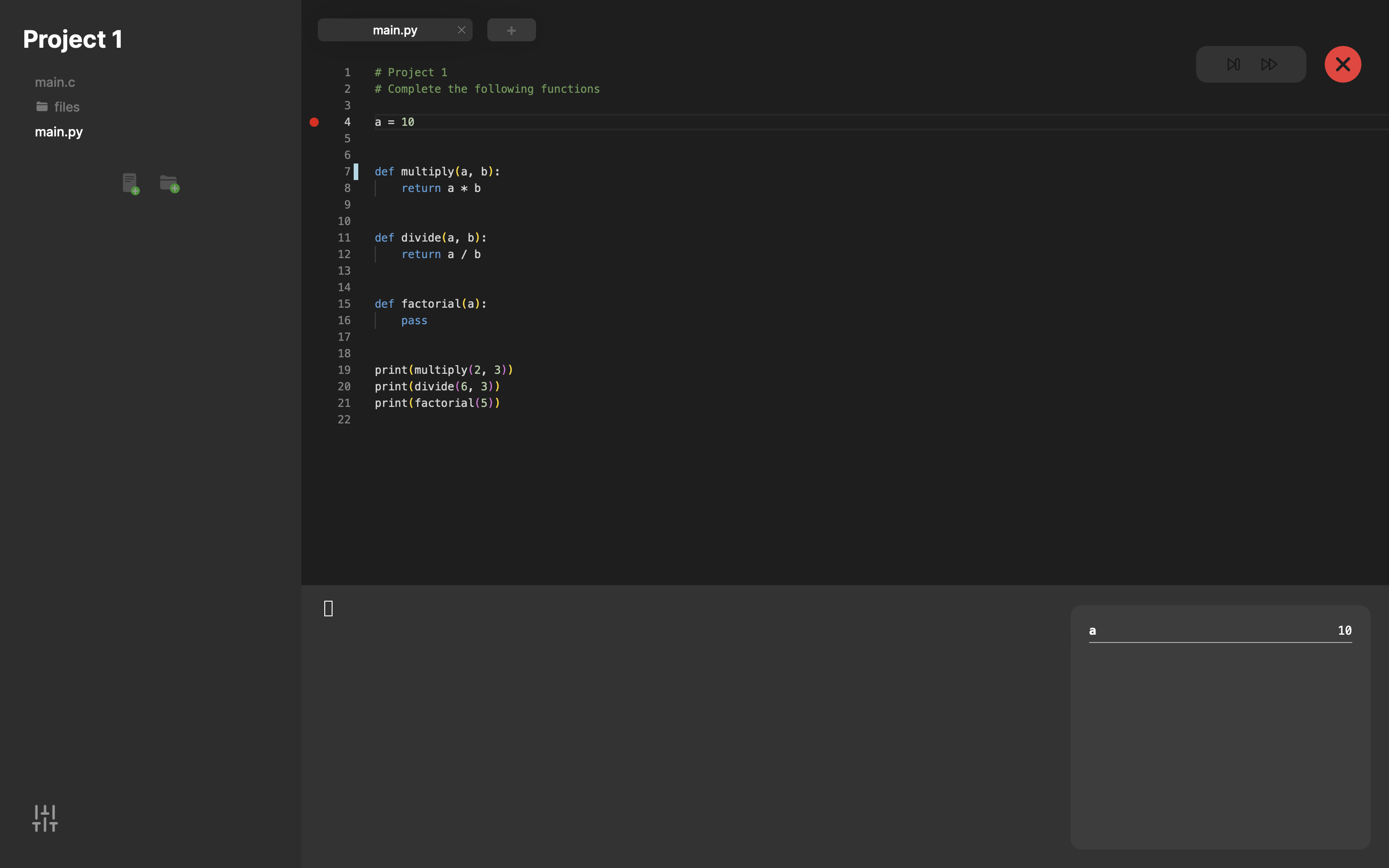Click the 'def factorial(a):' line
The image size is (1389, 868).
click(430, 304)
